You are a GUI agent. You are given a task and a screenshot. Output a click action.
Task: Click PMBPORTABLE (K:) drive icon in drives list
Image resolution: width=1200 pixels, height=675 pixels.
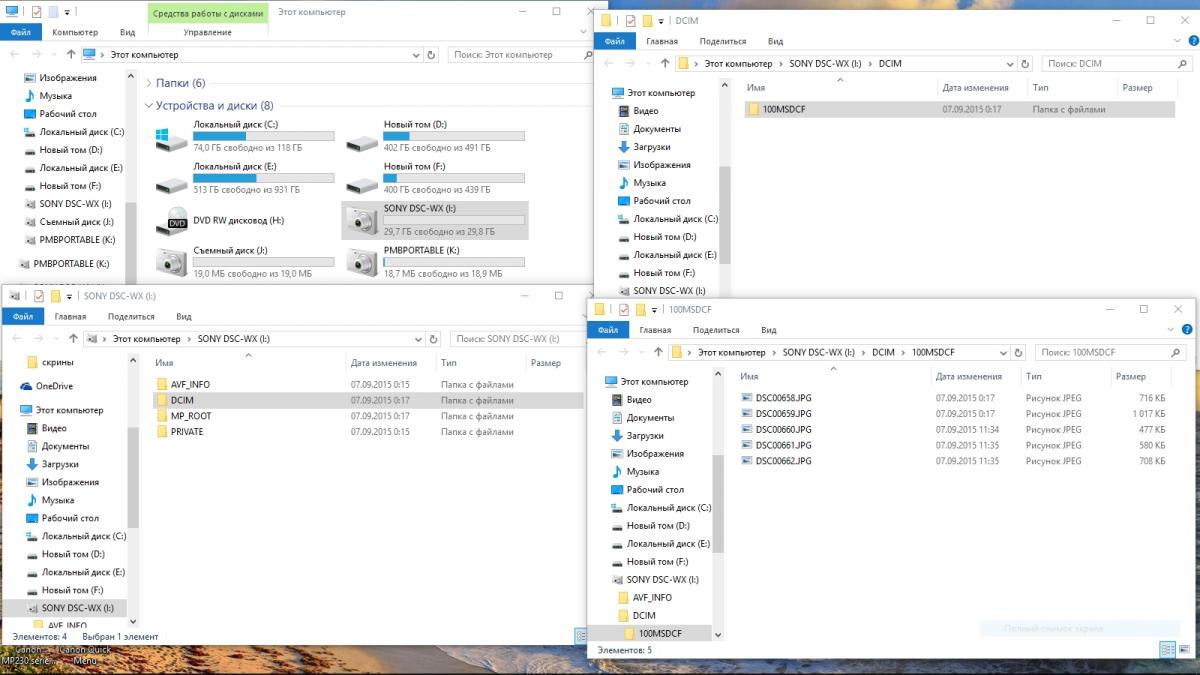point(360,261)
